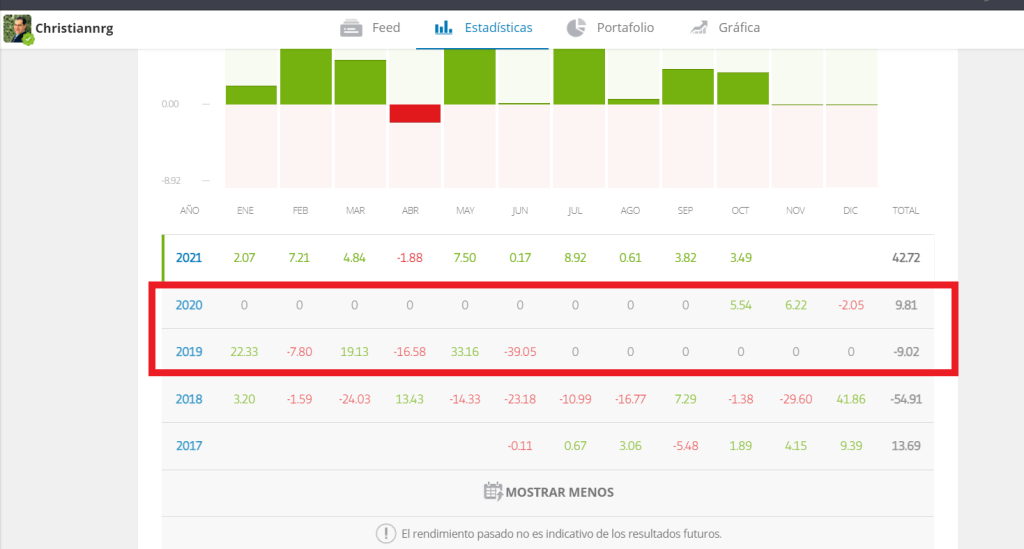Open the Feed tab
The height and width of the screenshot is (549, 1024).
click(385, 28)
